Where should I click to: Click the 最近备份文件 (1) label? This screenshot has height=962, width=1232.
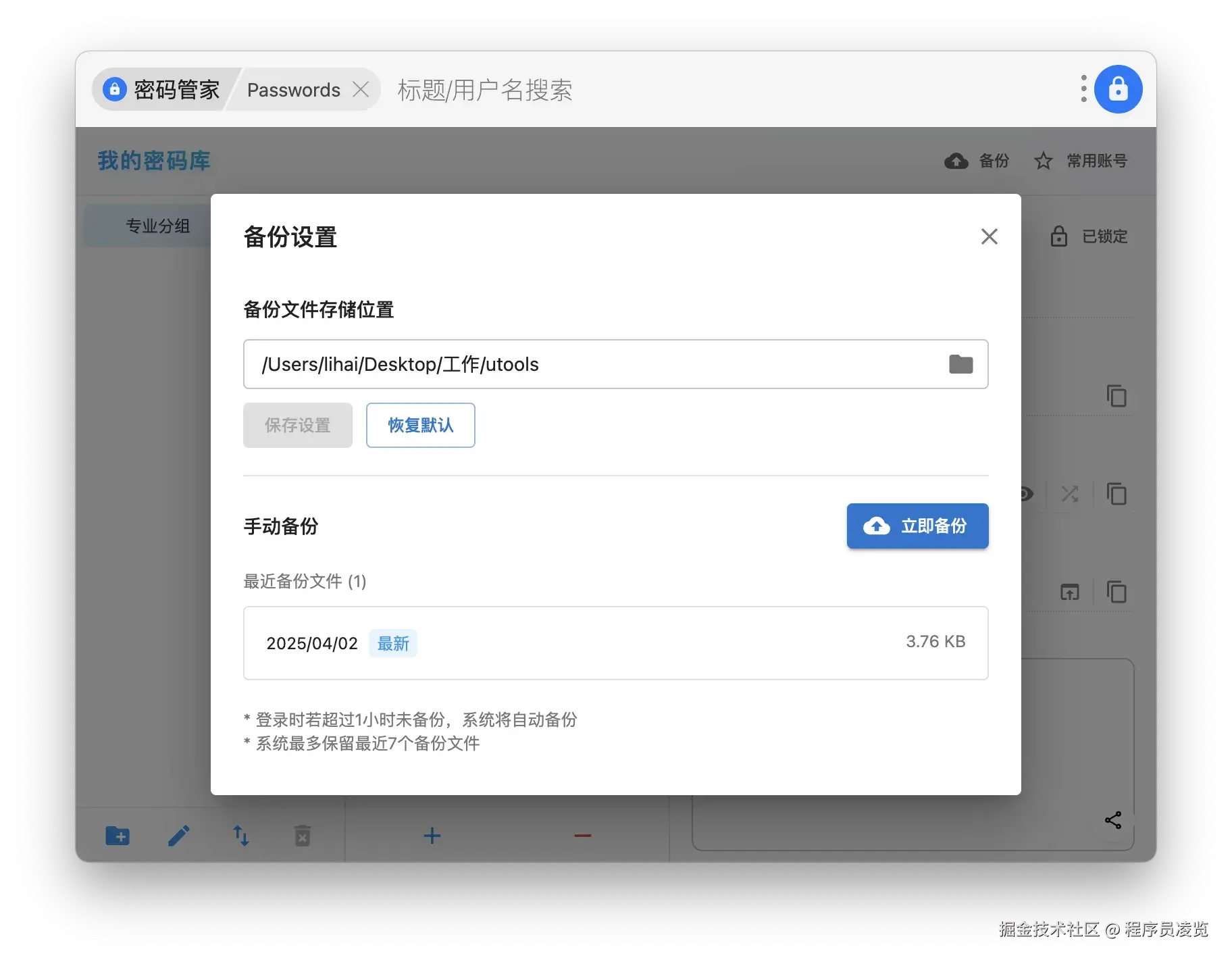[x=305, y=581]
